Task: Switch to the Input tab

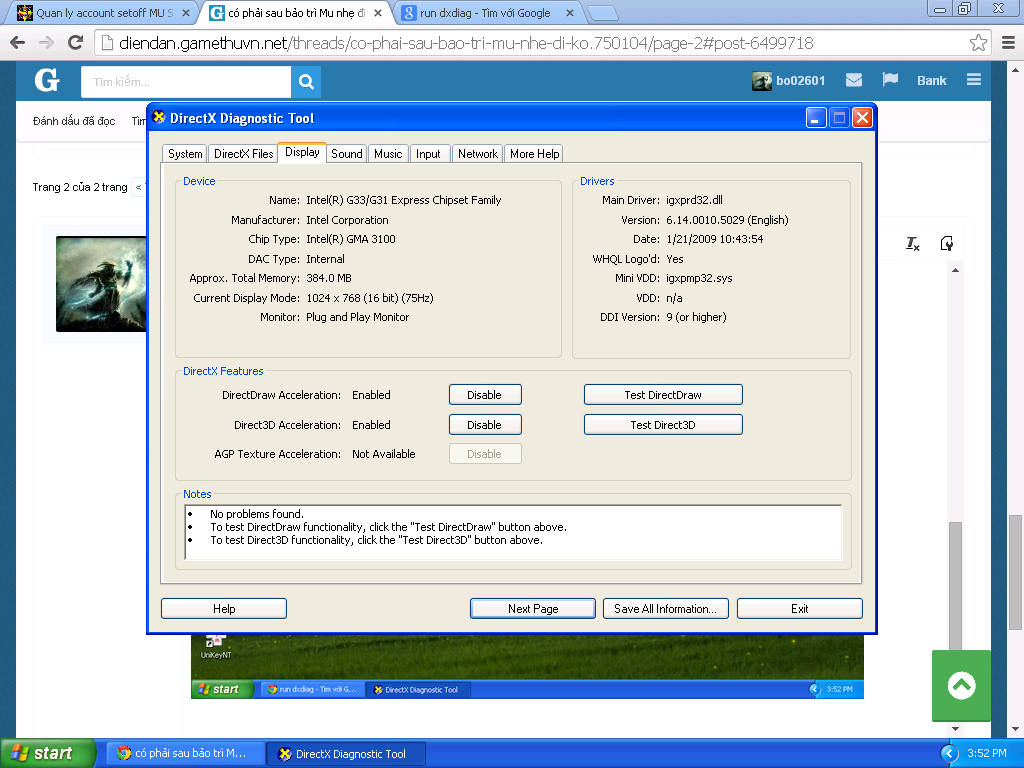Action: point(428,153)
